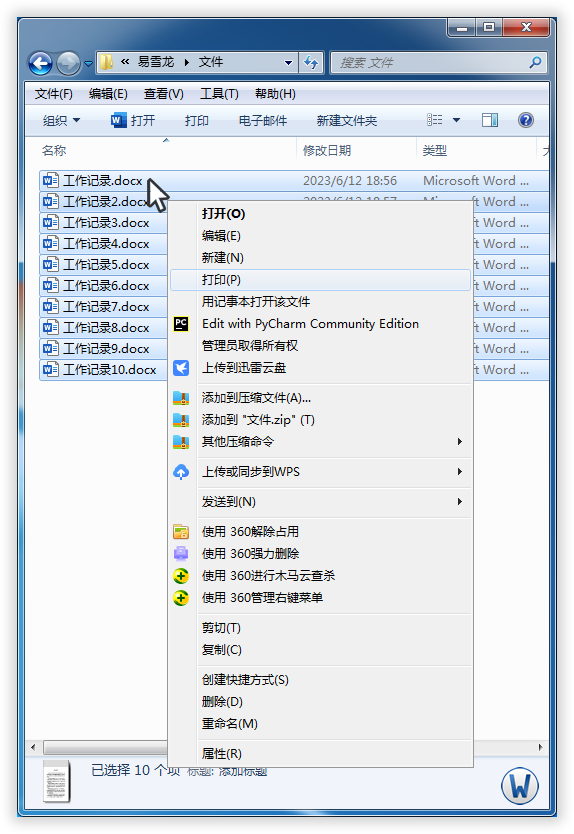Open the 文件(F) menu
This screenshot has height=834, width=574.
click(x=54, y=94)
